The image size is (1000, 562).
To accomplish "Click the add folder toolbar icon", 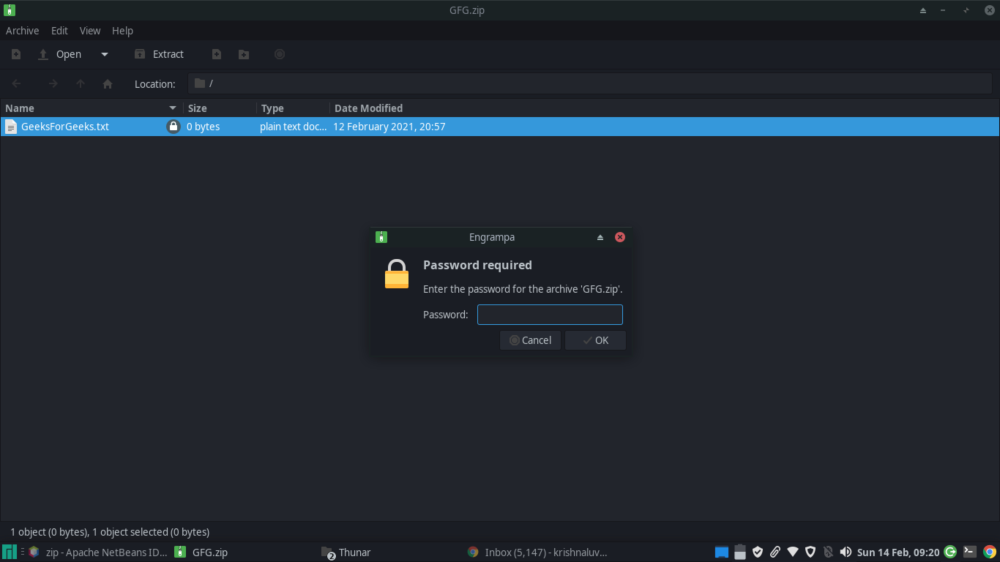I will [x=244, y=54].
